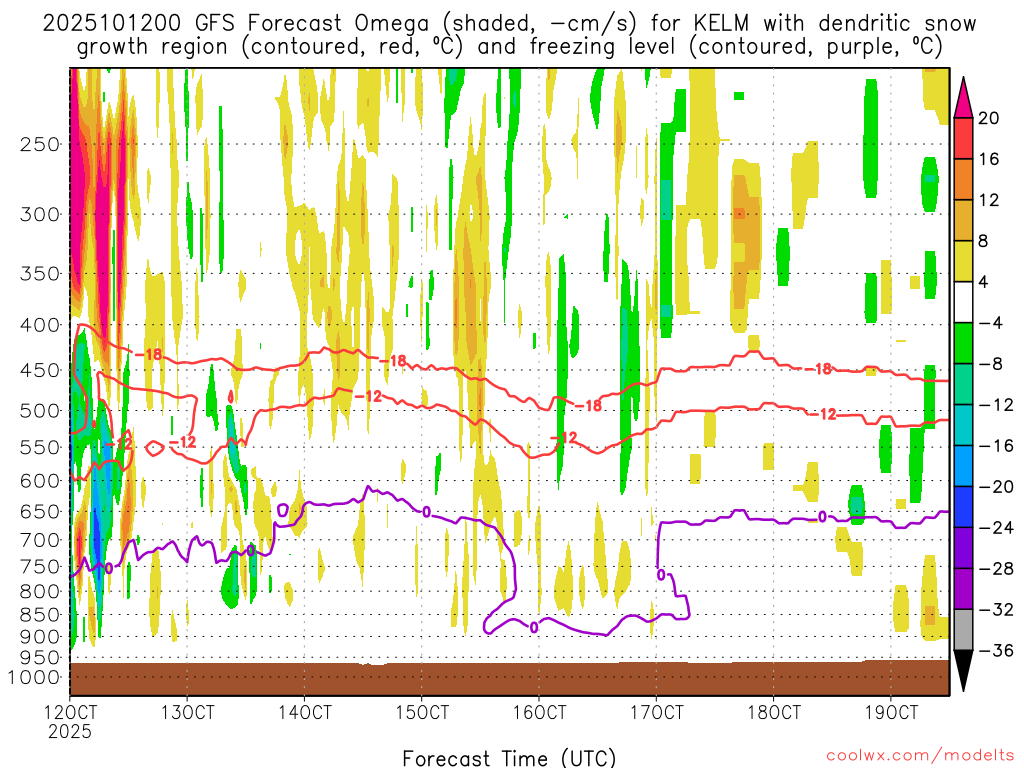Viewport: 1024px width, 768px height.
Task: Click the colorbar value label 8
Action: [984, 241]
